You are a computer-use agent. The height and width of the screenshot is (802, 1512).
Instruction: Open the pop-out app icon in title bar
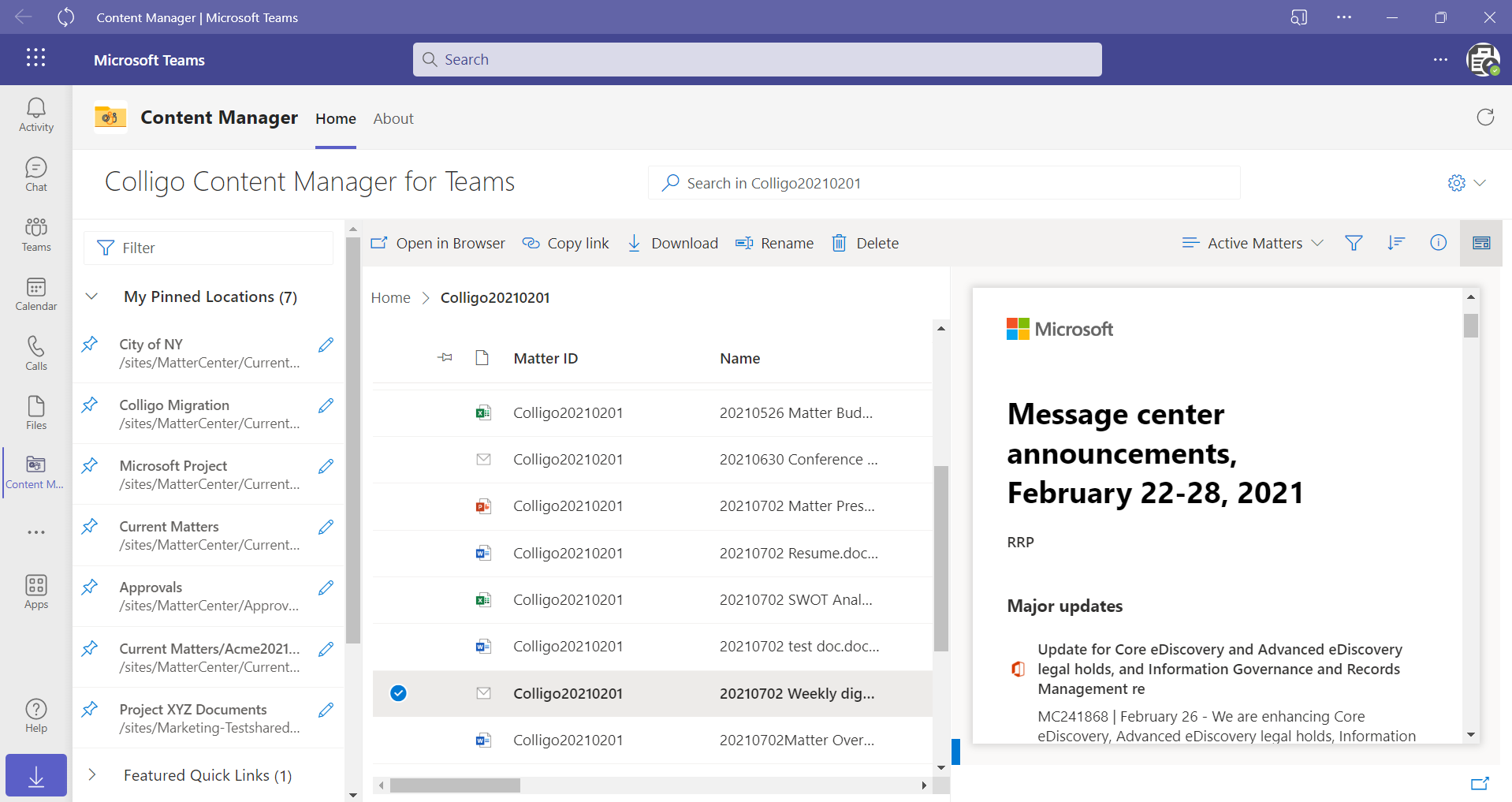[x=1299, y=17]
